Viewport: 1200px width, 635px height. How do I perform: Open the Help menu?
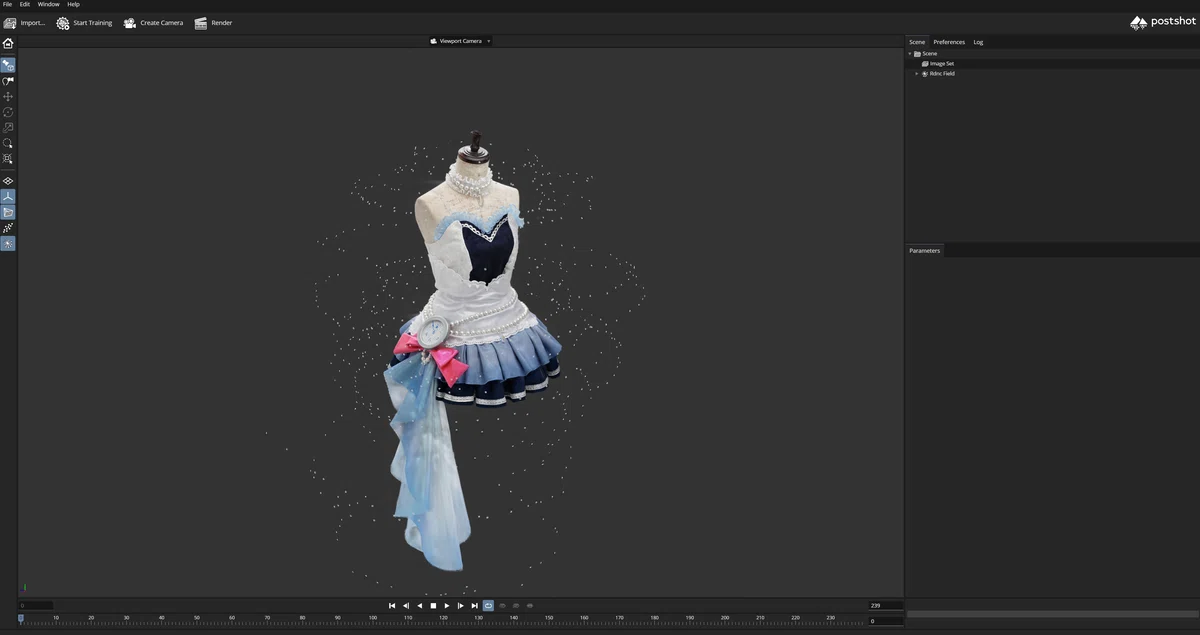point(73,4)
